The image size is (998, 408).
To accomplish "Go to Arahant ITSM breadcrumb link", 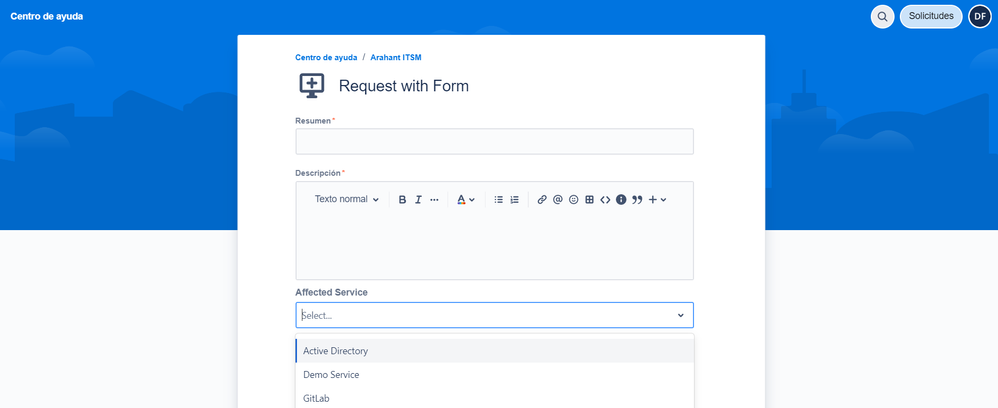I will click(x=396, y=57).
